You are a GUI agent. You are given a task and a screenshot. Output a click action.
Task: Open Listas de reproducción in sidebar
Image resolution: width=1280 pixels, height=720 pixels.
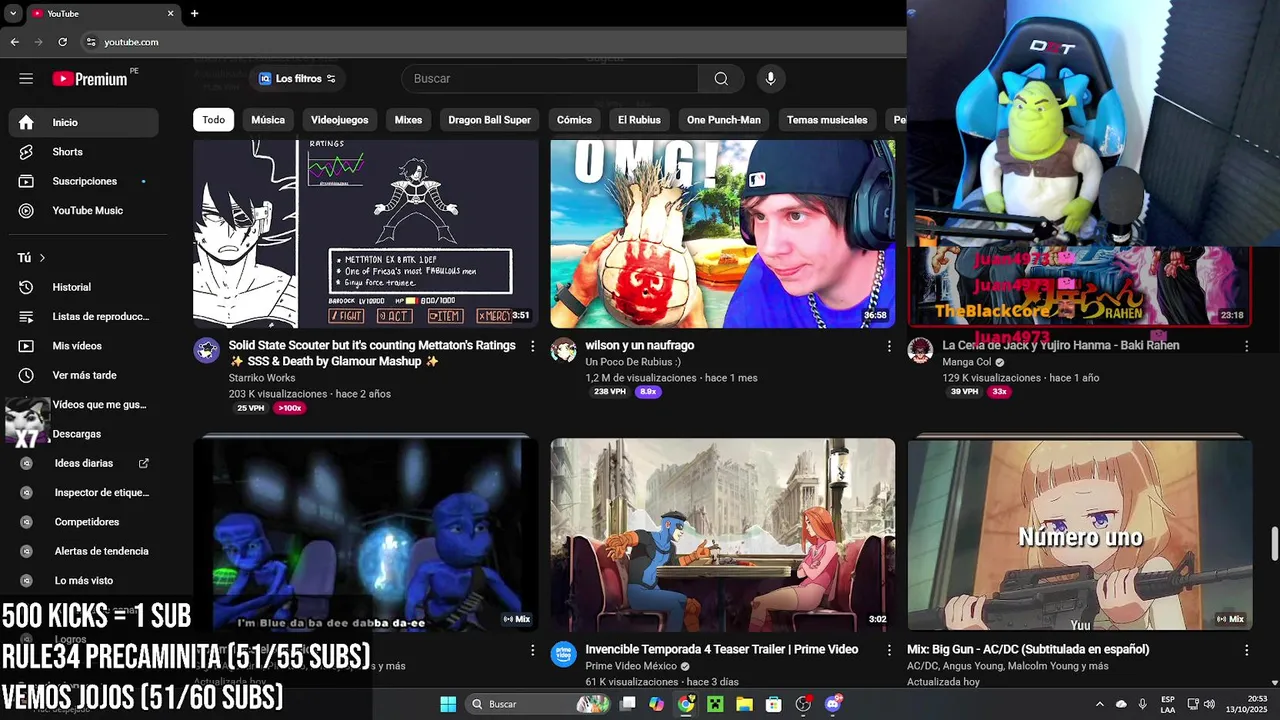84,317
